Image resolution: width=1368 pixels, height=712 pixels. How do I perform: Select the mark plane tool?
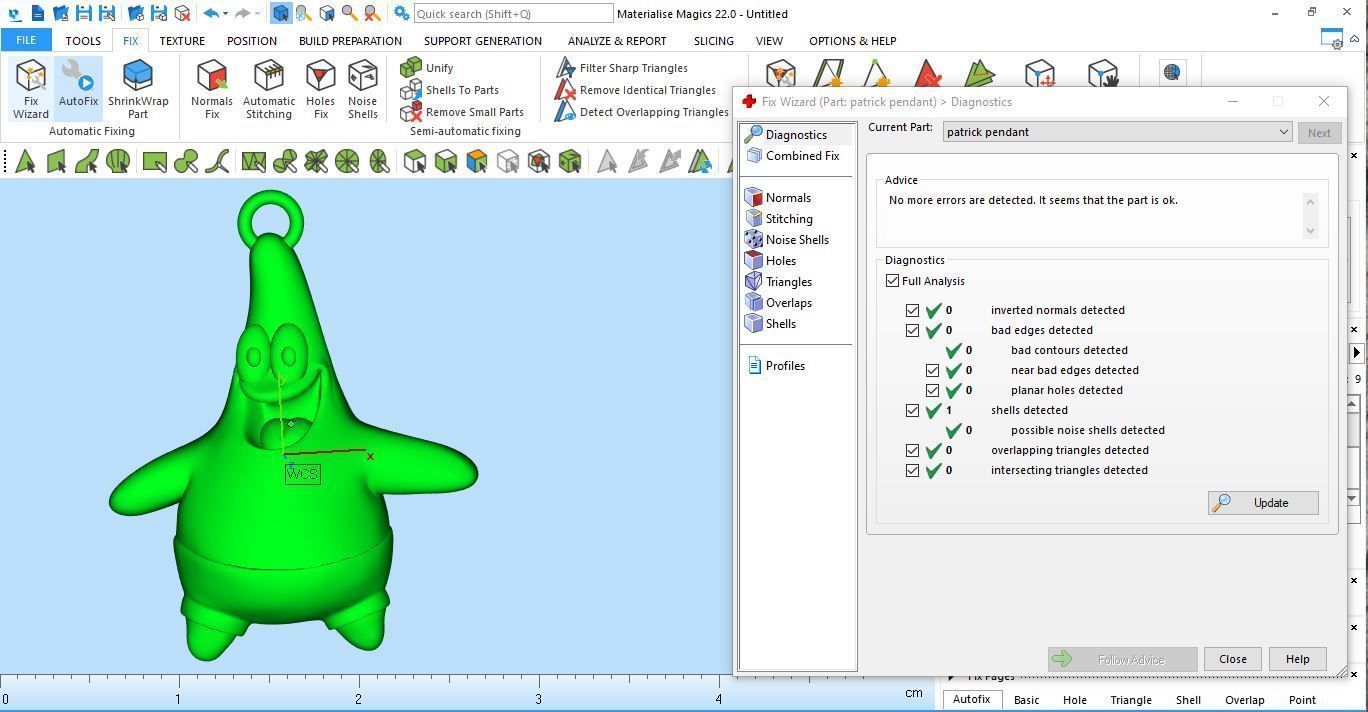pos(56,161)
